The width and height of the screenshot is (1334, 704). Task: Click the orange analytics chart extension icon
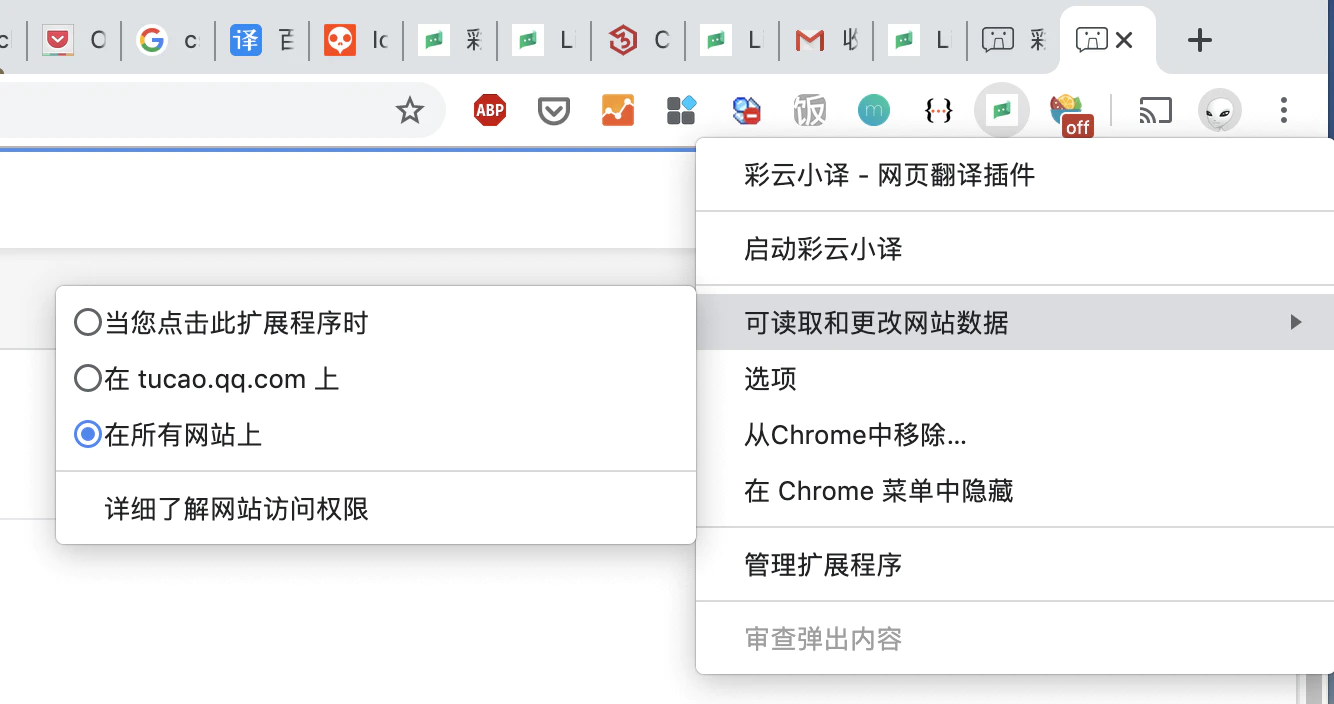point(618,110)
